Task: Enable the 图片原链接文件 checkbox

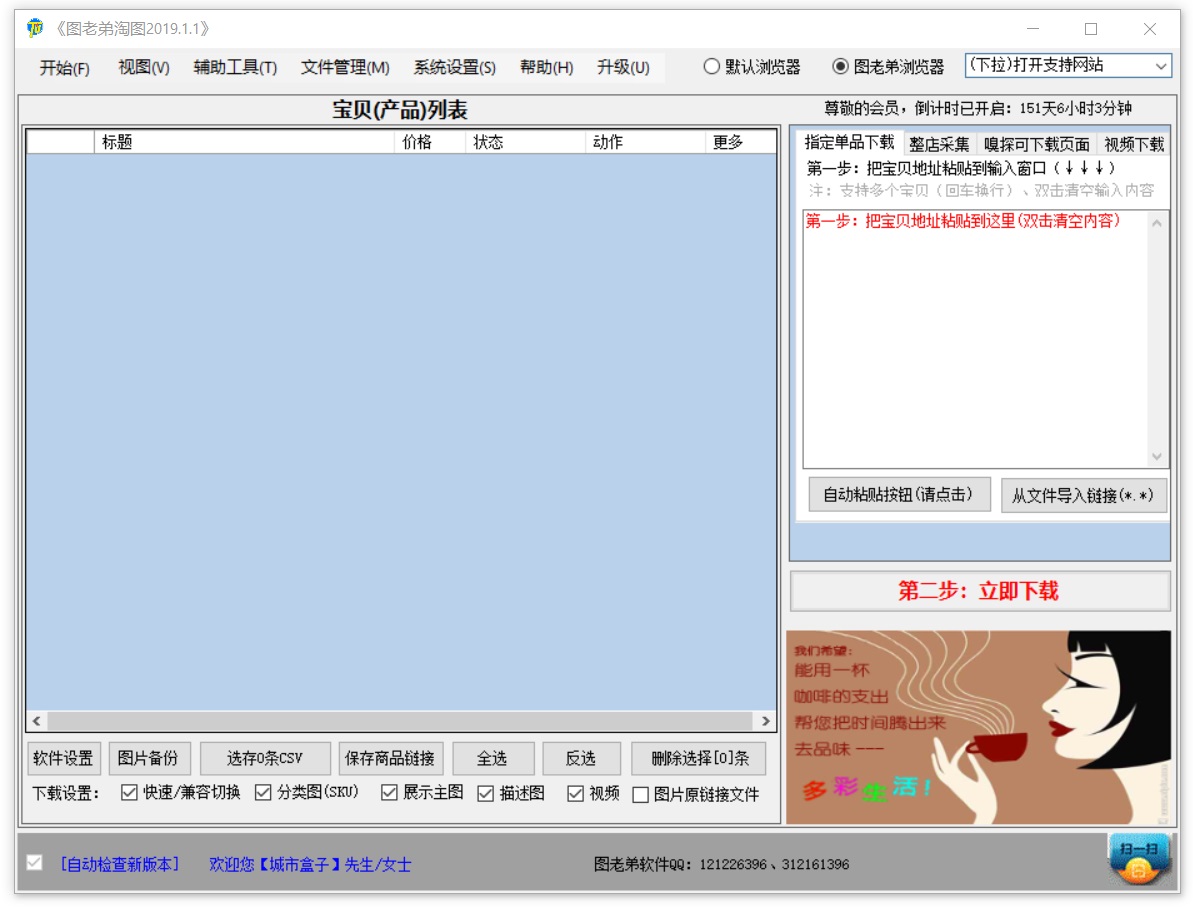Action: coord(641,794)
